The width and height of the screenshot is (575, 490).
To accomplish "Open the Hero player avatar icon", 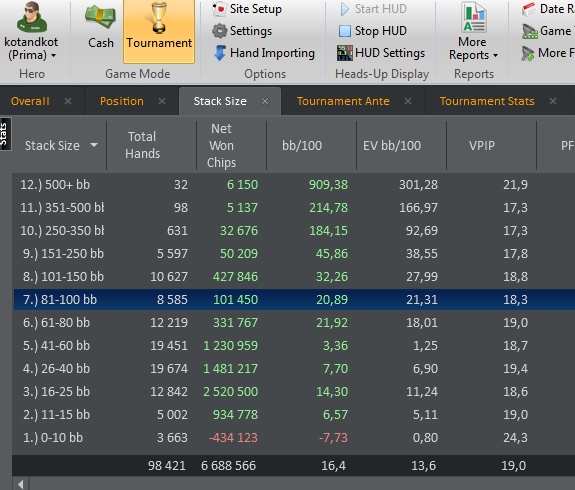I will tap(32, 17).
